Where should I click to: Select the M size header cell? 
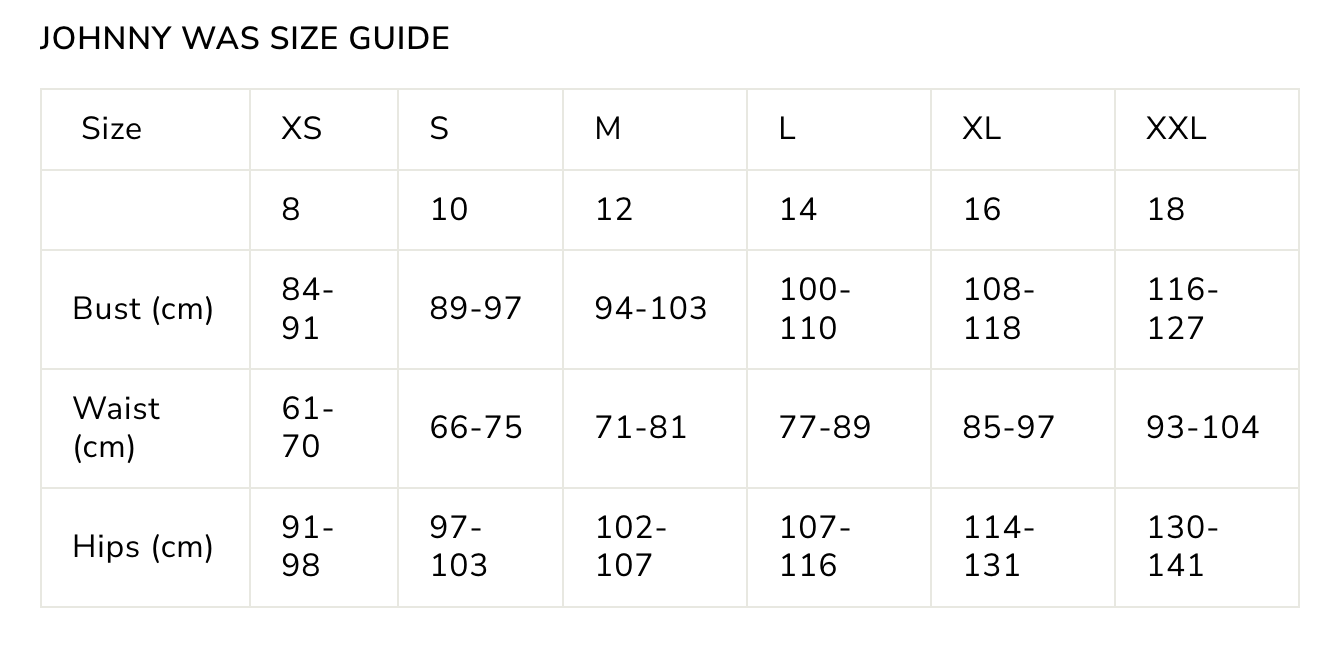pos(608,129)
